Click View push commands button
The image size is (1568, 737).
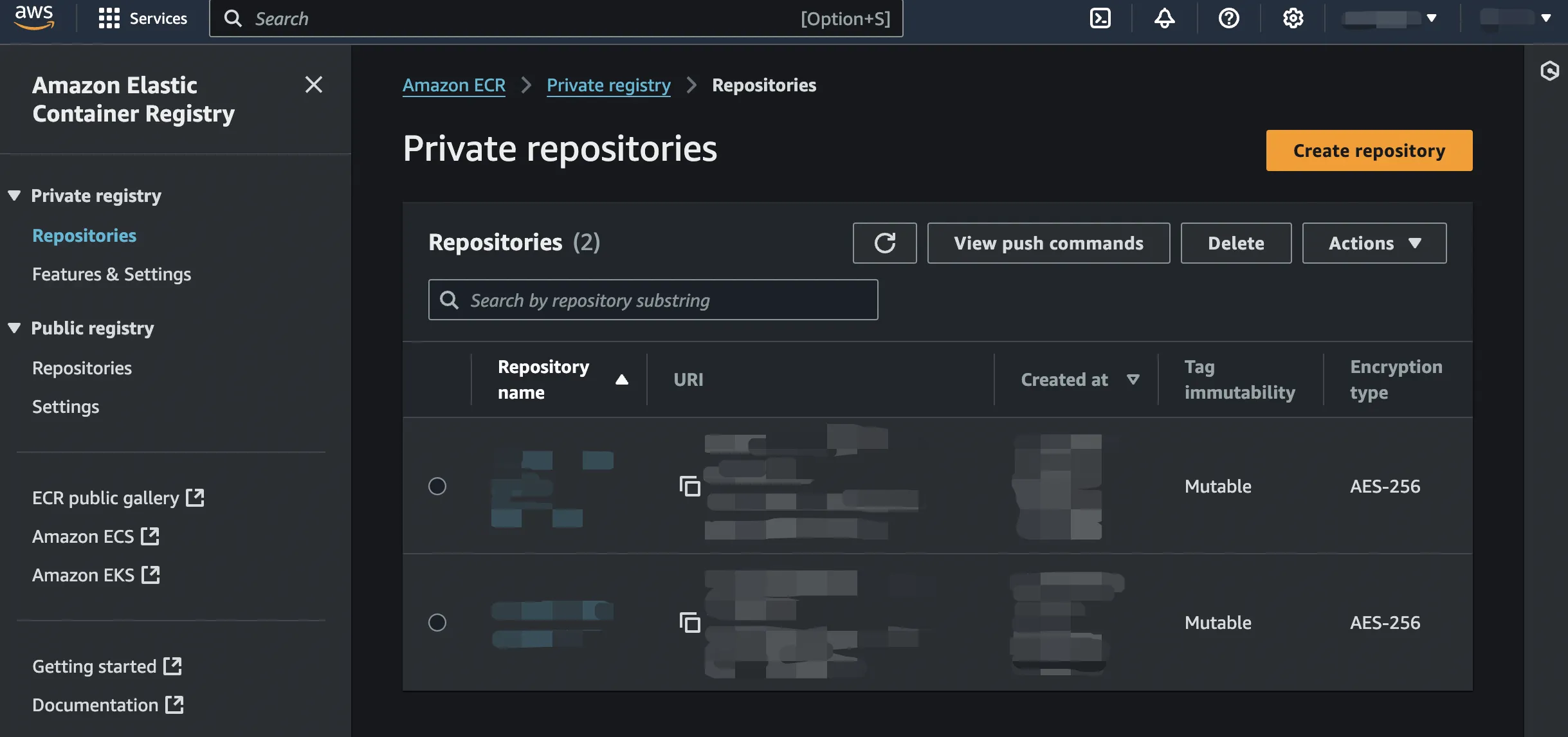[1048, 243]
